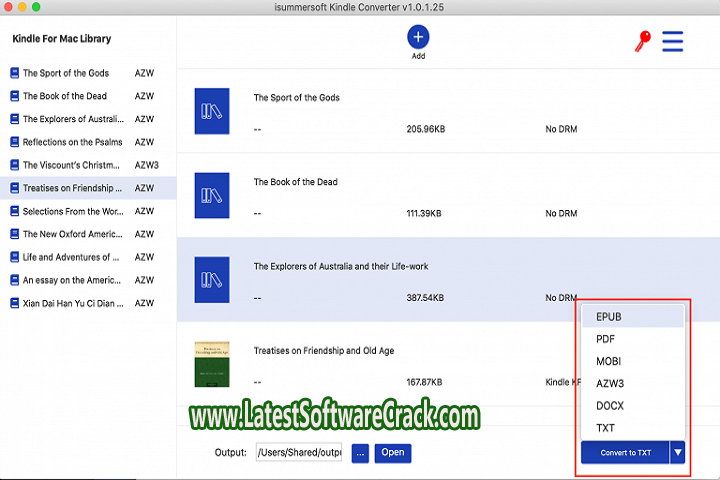
Task: Select EPUB from the format list
Action: (609, 317)
